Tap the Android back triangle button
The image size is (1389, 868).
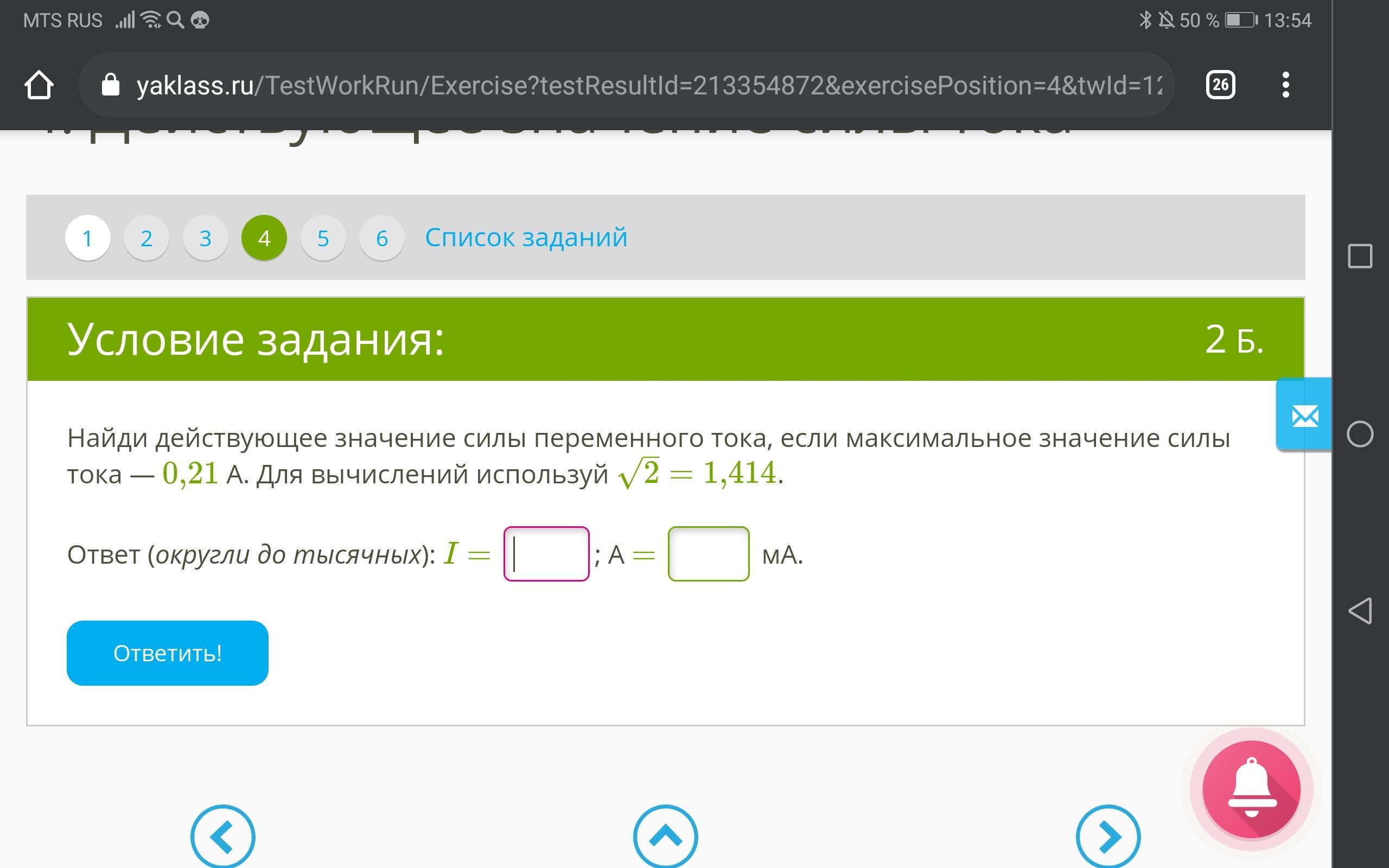pyautogui.click(x=1360, y=610)
